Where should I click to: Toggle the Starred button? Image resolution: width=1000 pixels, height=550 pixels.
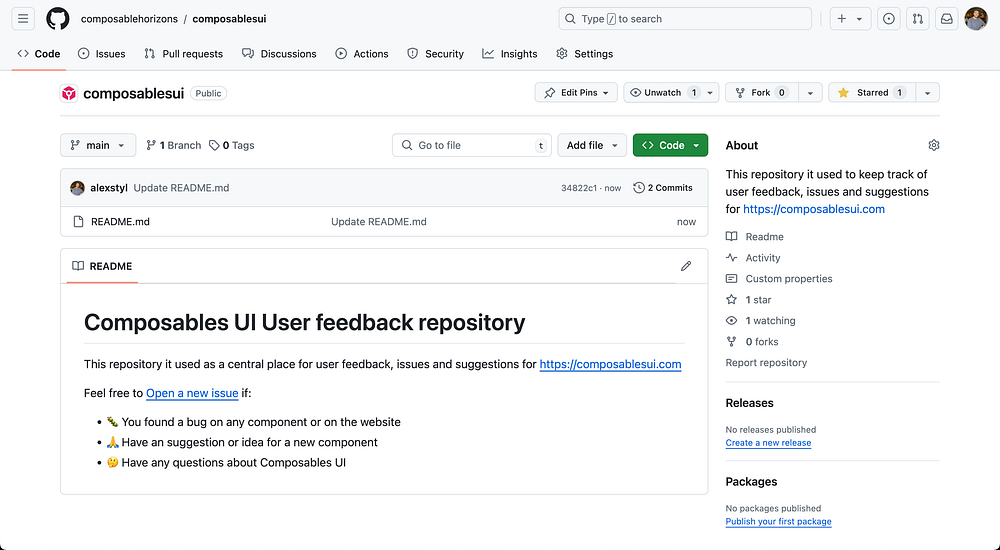point(871,93)
